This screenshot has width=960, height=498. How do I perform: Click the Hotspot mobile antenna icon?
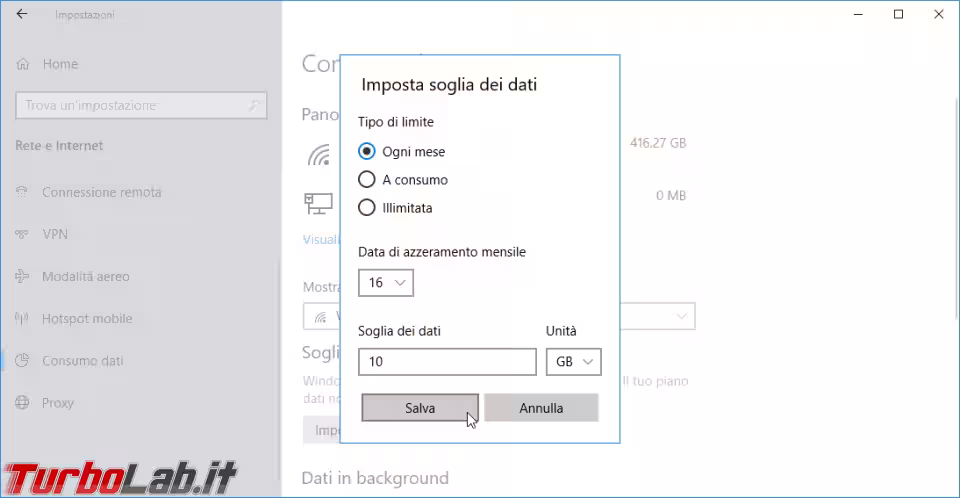[22, 319]
